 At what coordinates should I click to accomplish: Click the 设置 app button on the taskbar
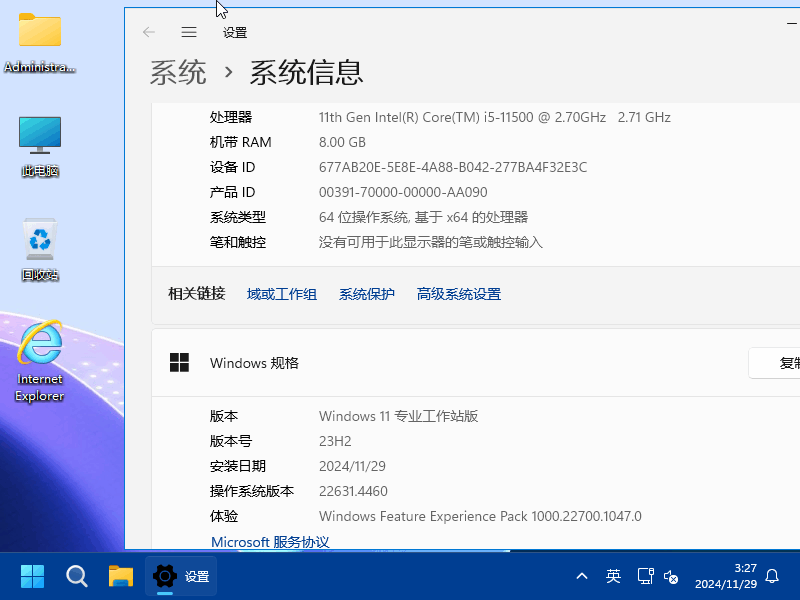[x=181, y=577]
